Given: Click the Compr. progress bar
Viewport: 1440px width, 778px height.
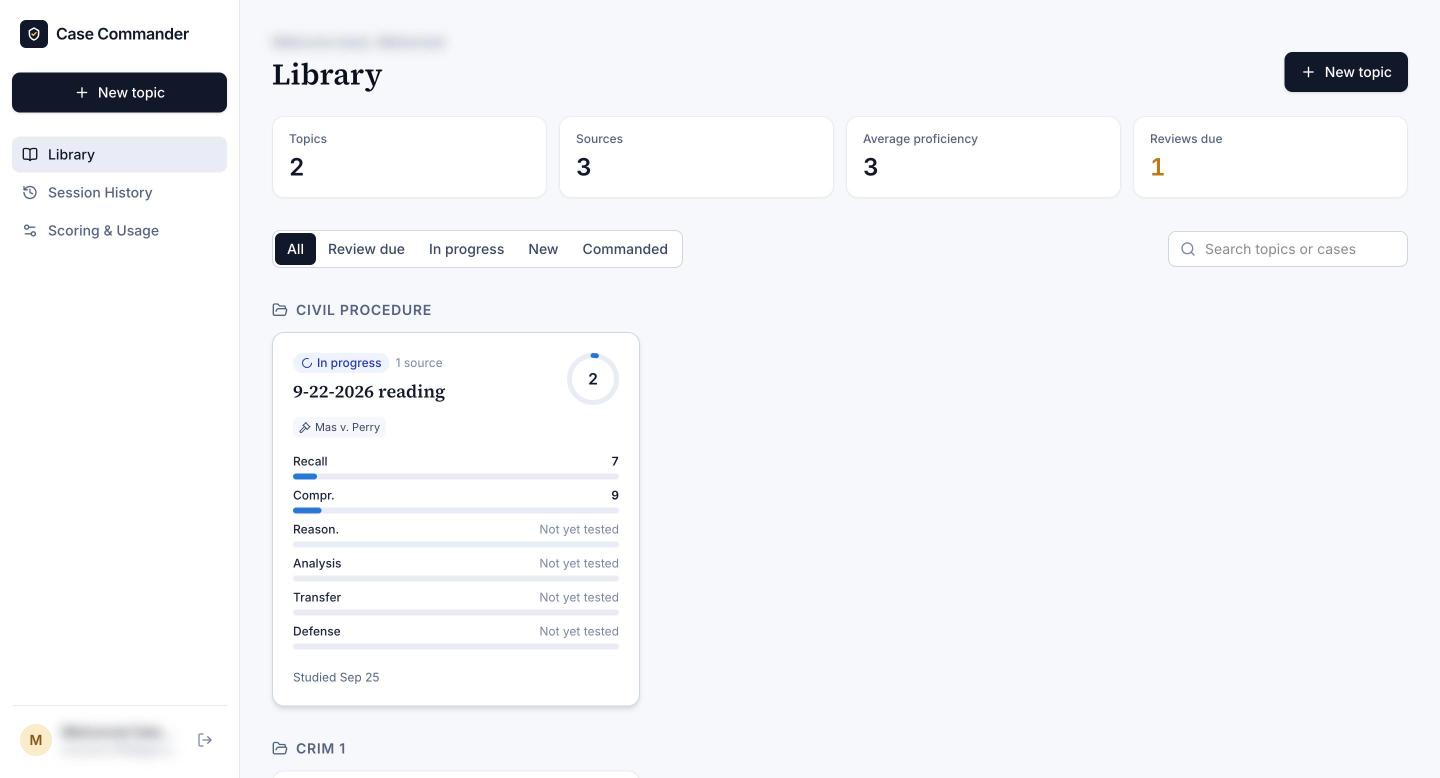Looking at the screenshot, I should [x=456, y=510].
